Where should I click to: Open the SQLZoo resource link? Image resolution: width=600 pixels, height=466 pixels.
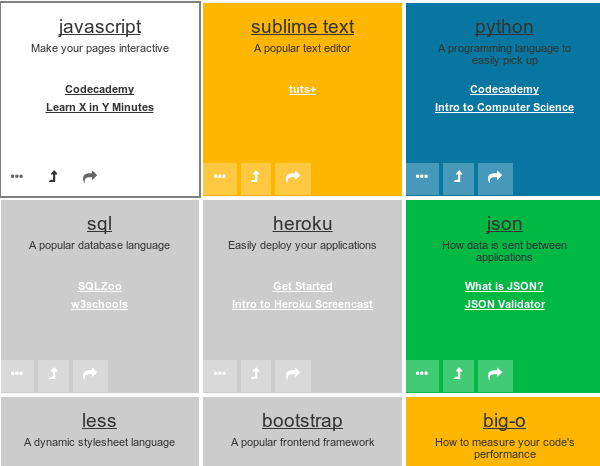pyautogui.click(x=100, y=286)
